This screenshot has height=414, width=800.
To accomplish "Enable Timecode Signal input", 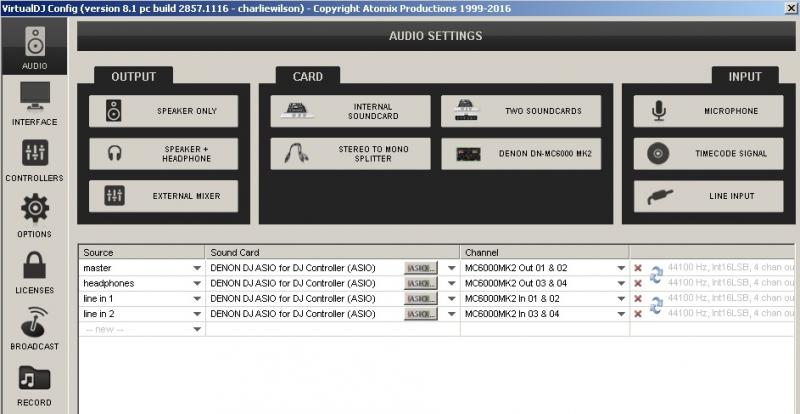I will pyautogui.click(x=708, y=154).
